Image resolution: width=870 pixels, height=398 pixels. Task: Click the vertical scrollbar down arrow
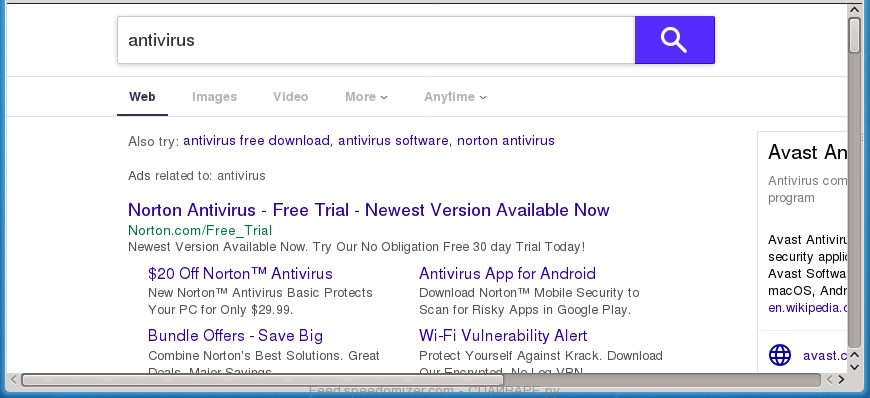(854, 366)
